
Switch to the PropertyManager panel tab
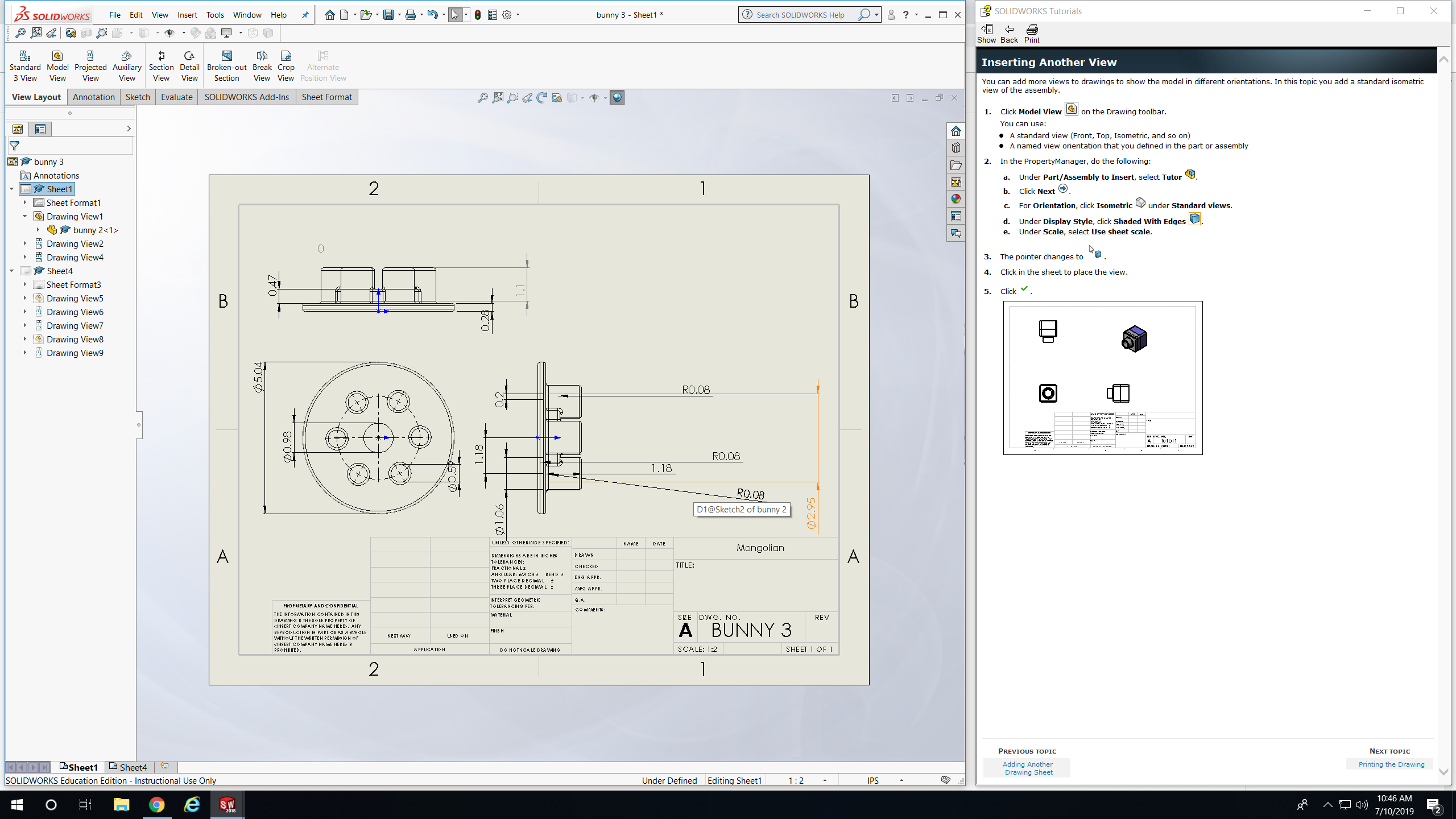tap(40, 129)
